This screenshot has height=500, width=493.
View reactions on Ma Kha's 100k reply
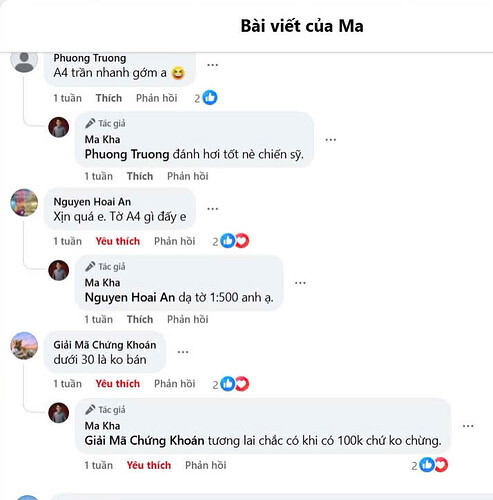(429, 465)
